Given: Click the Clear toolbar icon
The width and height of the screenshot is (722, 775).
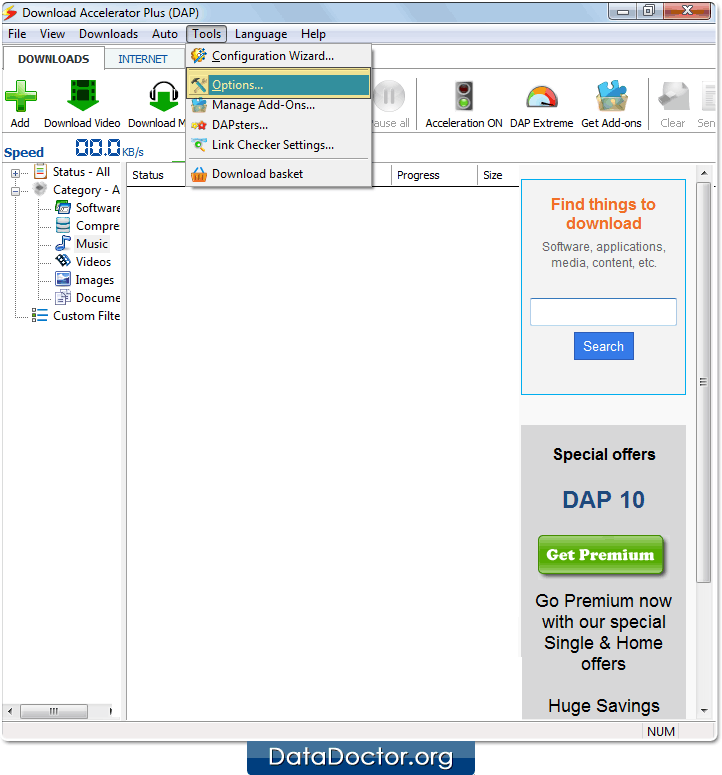Looking at the screenshot, I should click(673, 96).
